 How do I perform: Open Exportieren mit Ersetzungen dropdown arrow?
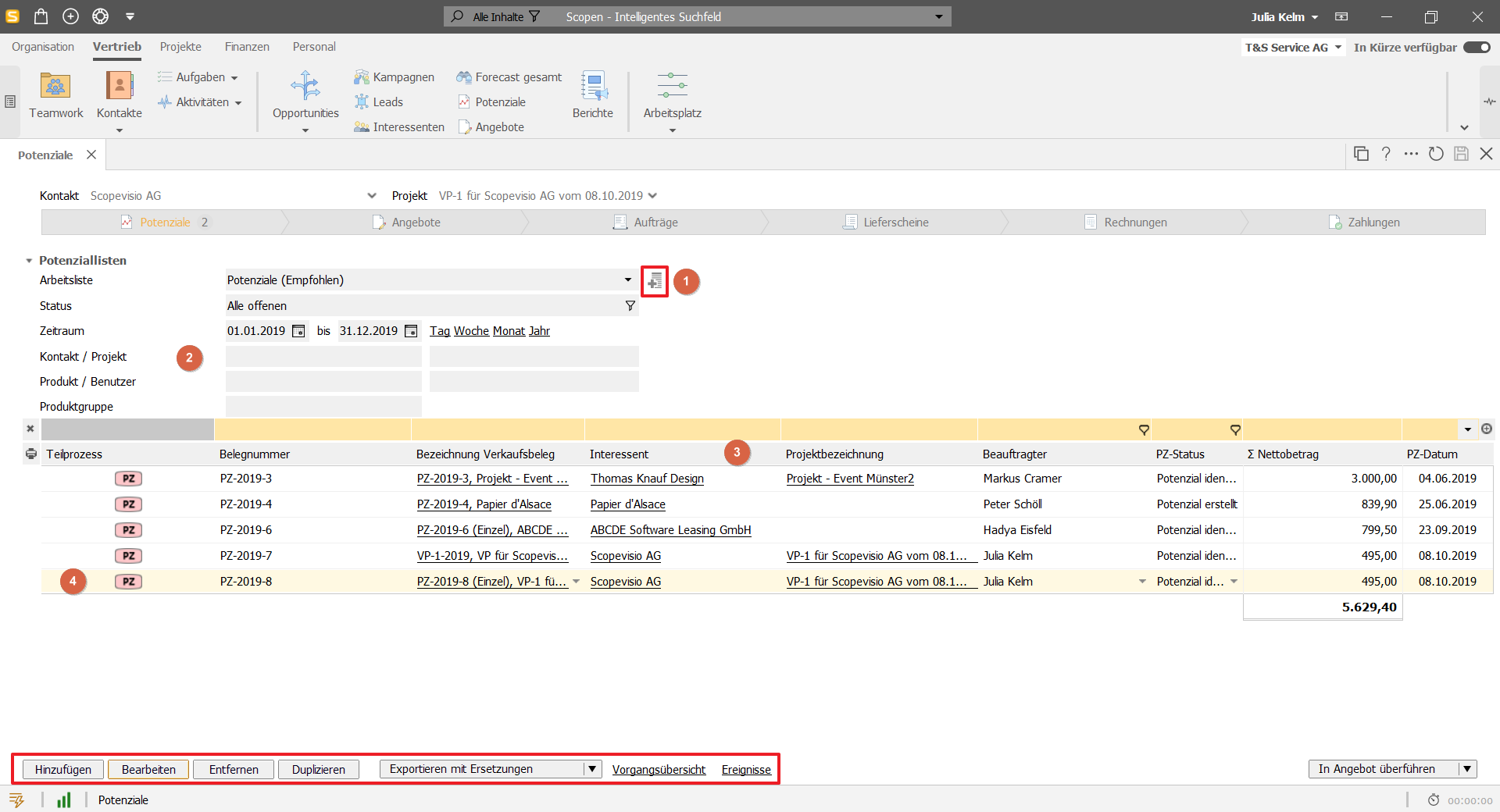pyautogui.click(x=593, y=769)
